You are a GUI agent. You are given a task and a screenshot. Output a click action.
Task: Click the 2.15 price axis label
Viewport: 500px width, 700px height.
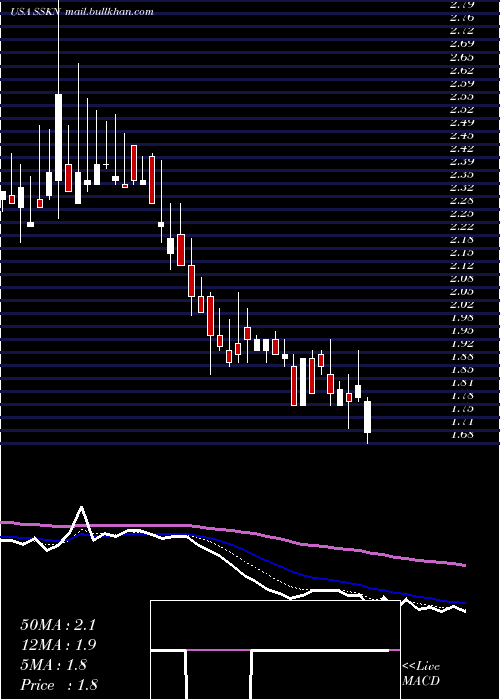tap(461, 252)
